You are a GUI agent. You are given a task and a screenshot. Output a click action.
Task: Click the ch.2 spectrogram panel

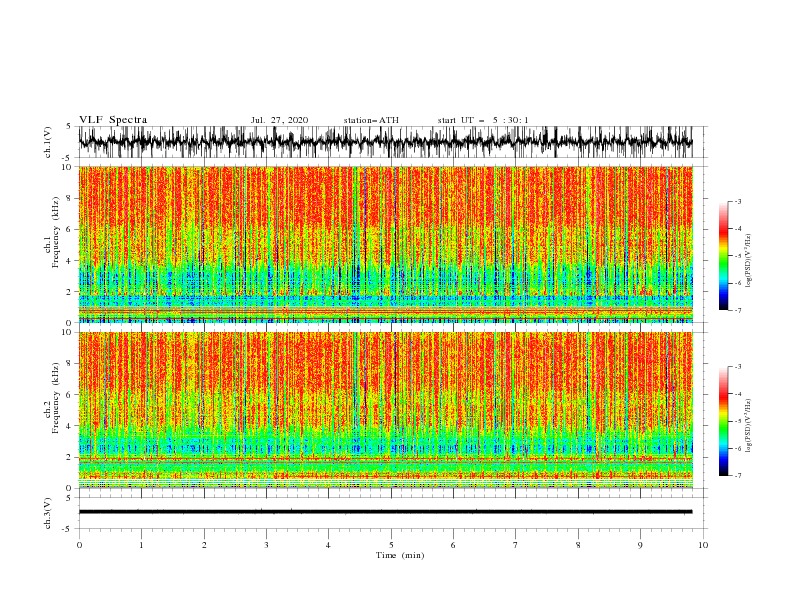tap(385, 410)
